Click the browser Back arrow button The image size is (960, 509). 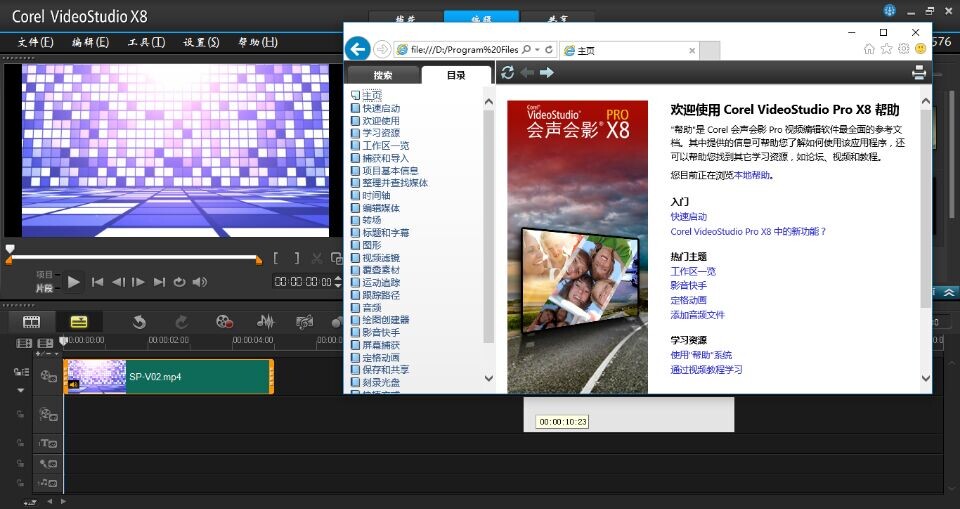click(x=357, y=49)
